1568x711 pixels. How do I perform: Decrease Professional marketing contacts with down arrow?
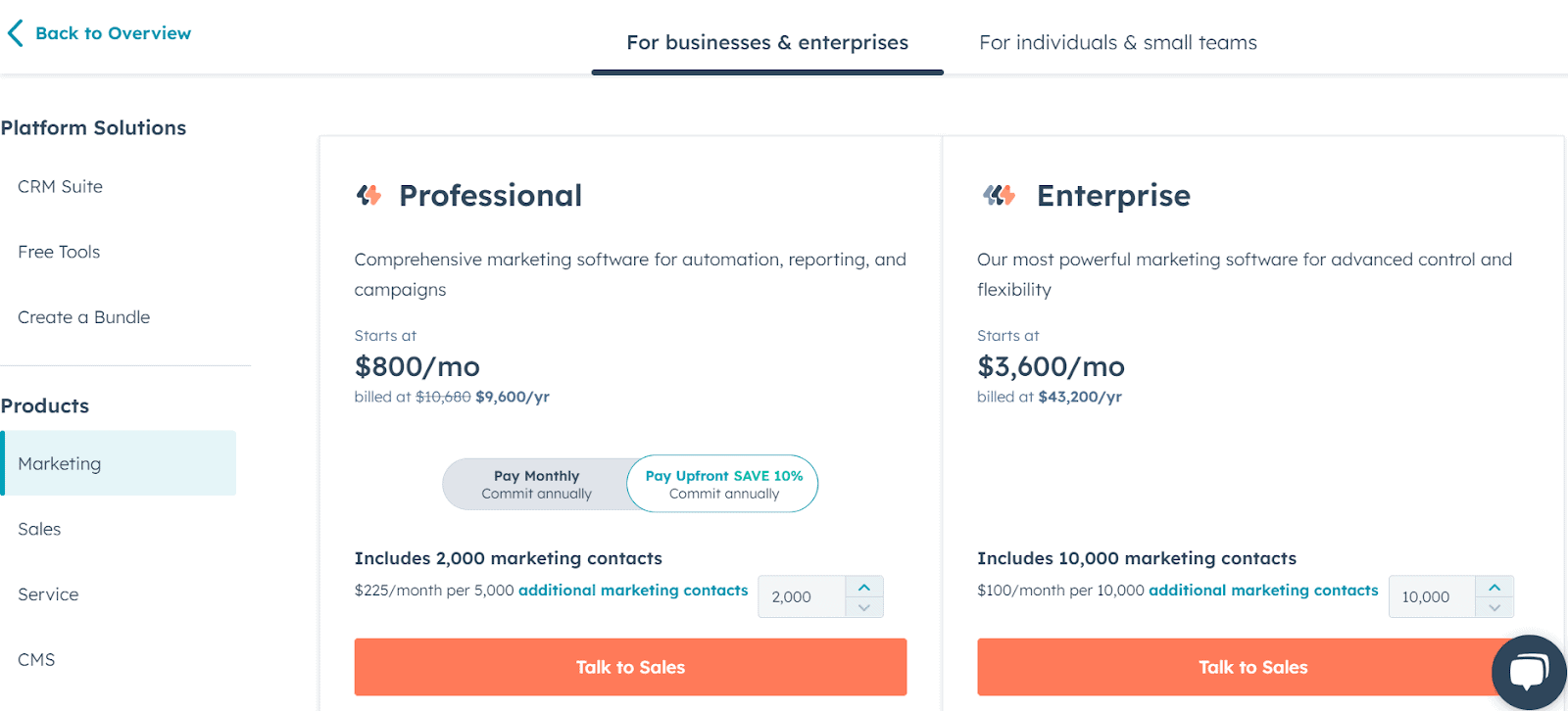863,607
